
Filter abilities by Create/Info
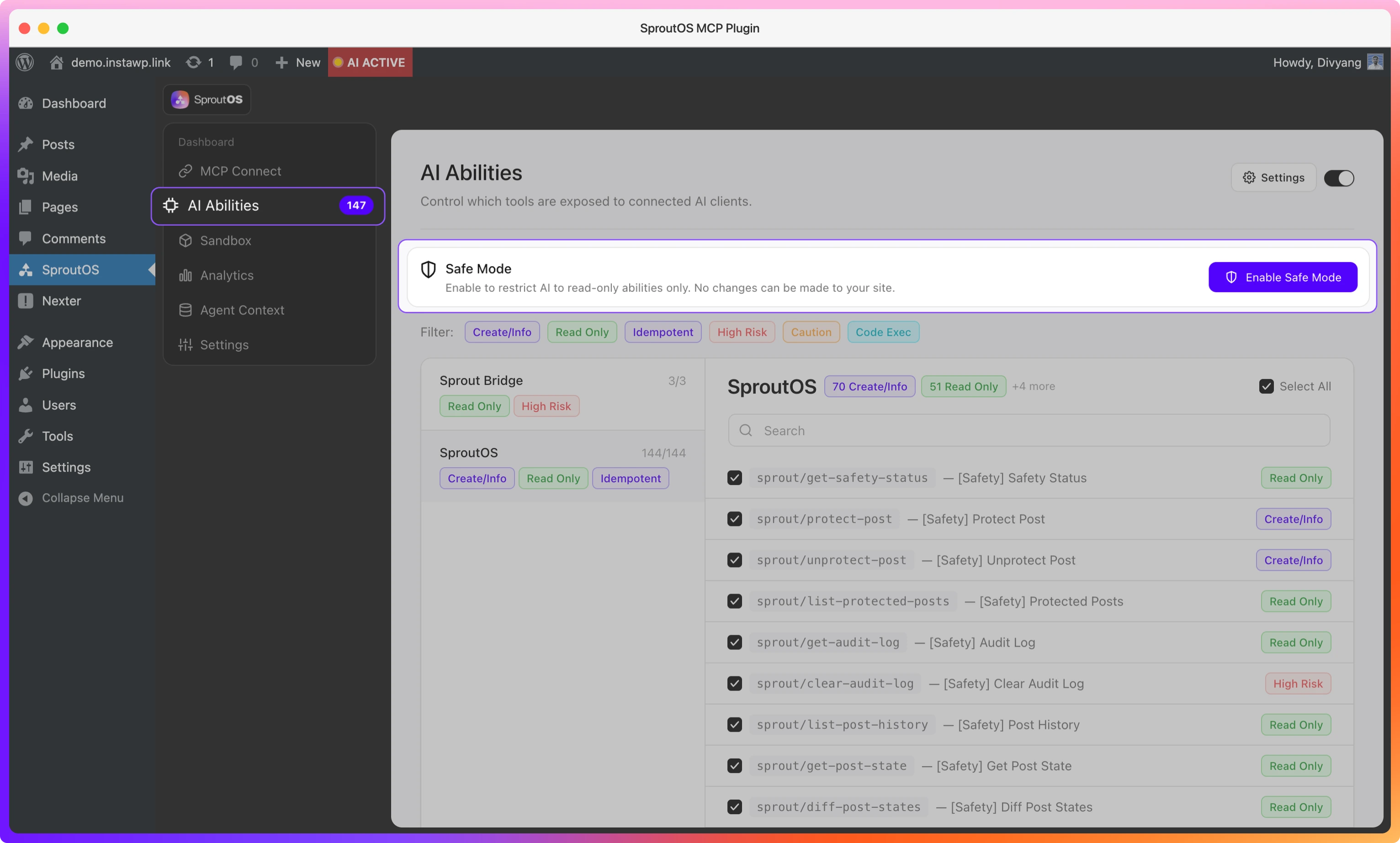click(x=502, y=332)
